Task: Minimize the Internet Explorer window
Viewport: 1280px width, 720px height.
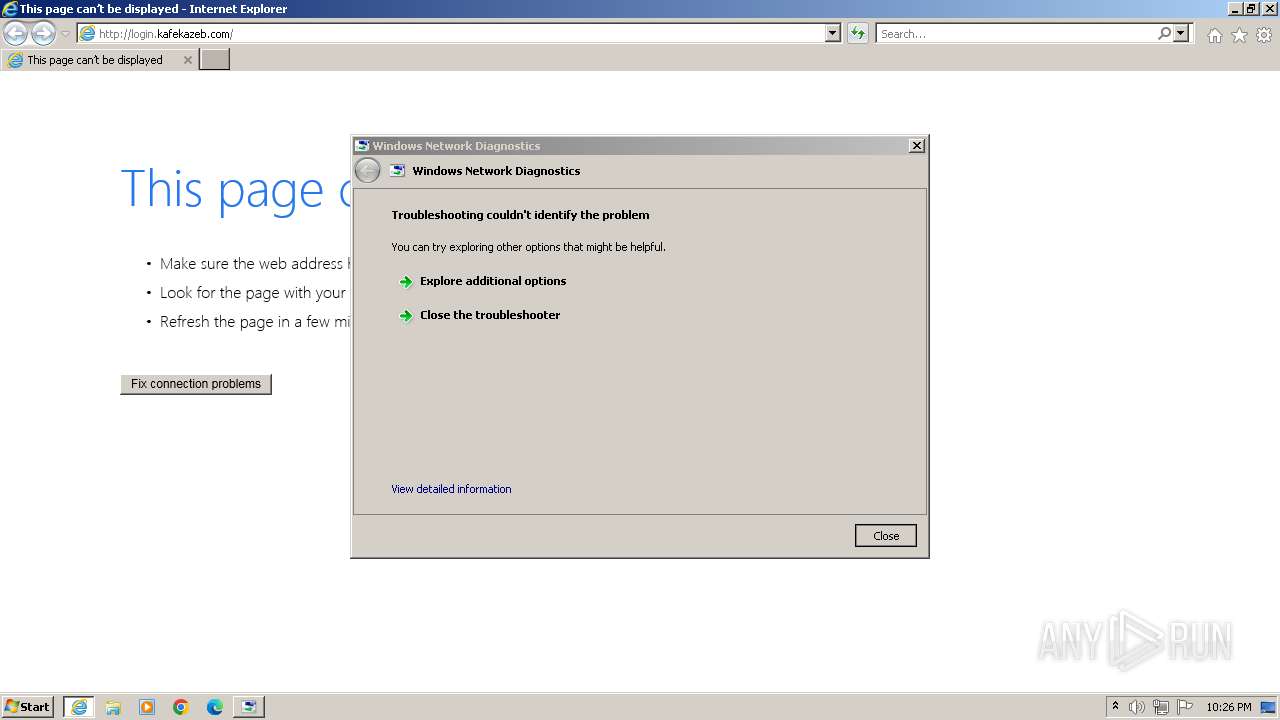Action: click(1234, 8)
